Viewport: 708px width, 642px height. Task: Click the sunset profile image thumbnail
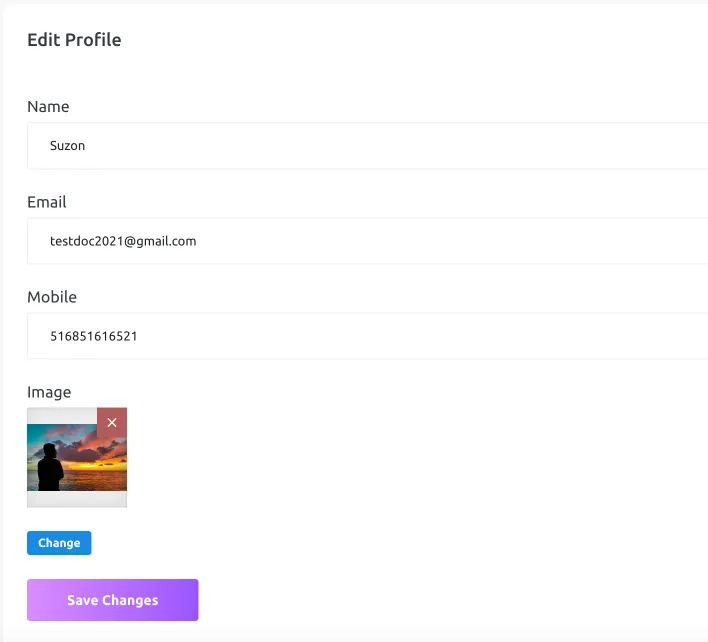coord(77,457)
